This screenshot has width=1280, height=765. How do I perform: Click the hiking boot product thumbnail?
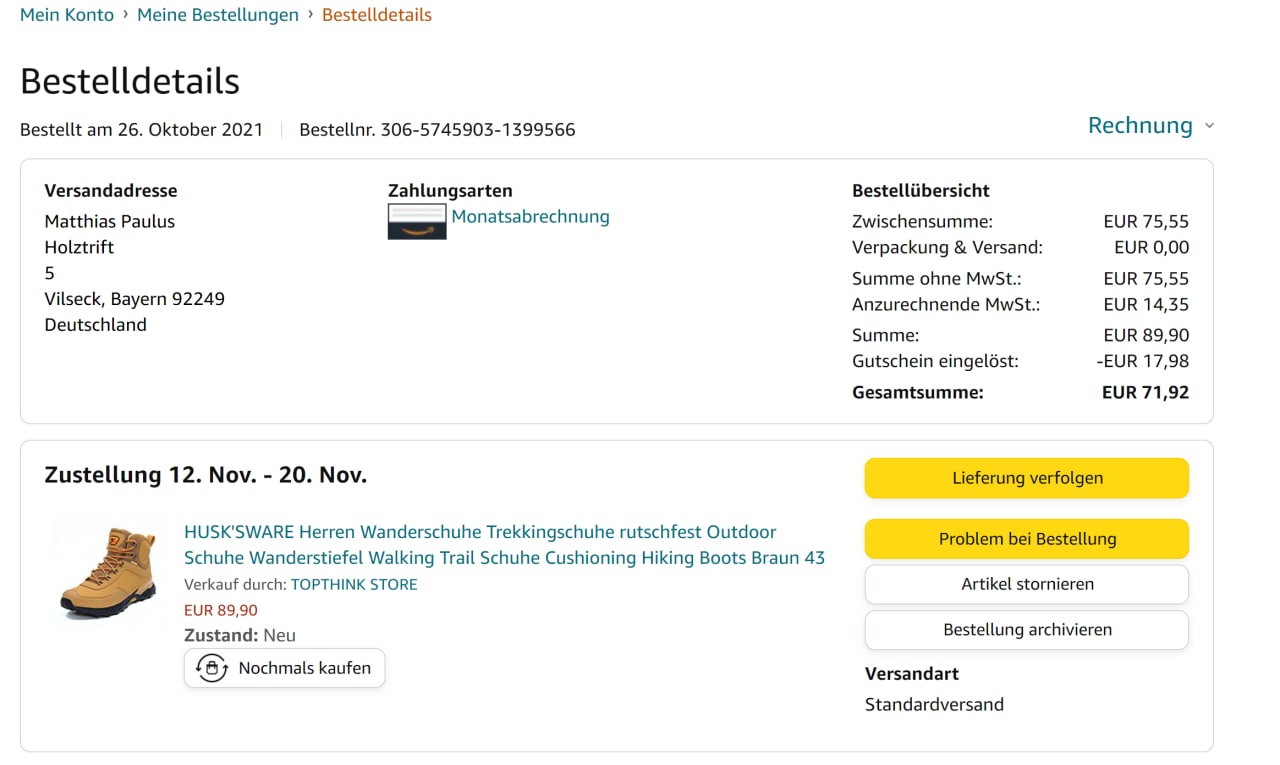coord(107,572)
